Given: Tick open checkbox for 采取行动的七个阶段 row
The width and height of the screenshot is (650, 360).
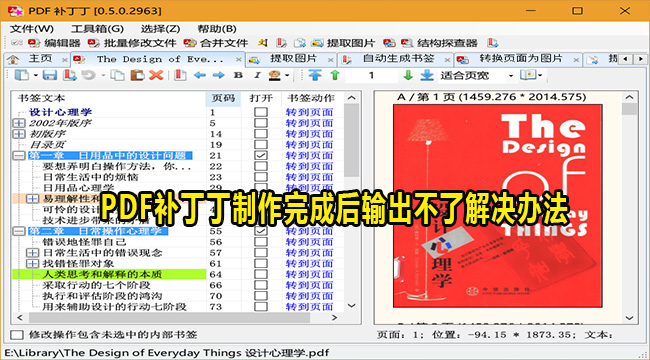Looking at the screenshot, I should [261, 285].
